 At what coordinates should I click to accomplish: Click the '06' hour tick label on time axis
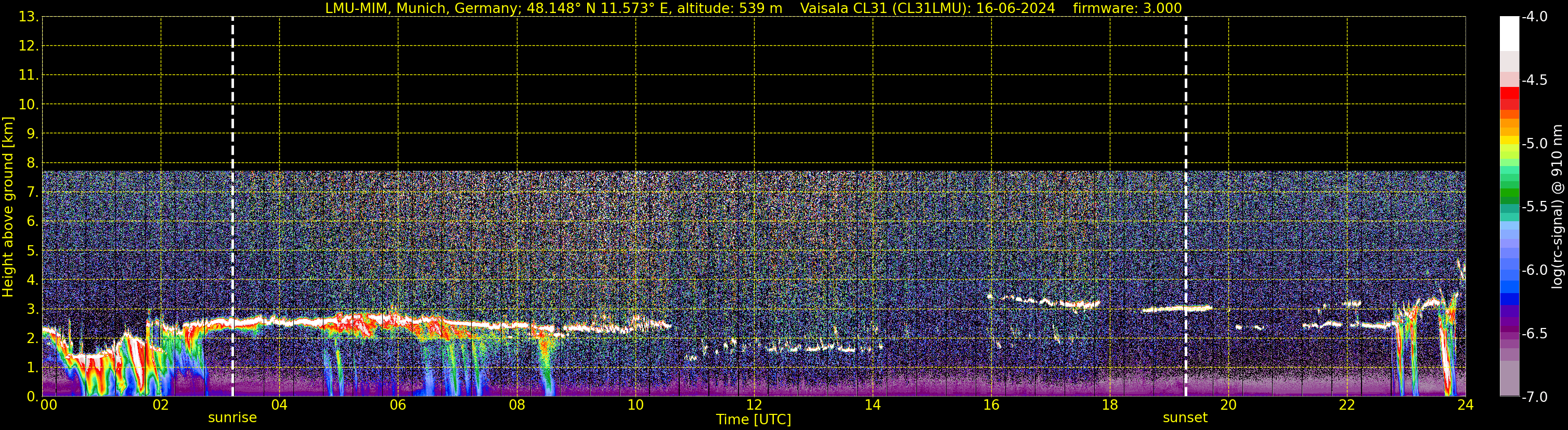click(x=397, y=406)
